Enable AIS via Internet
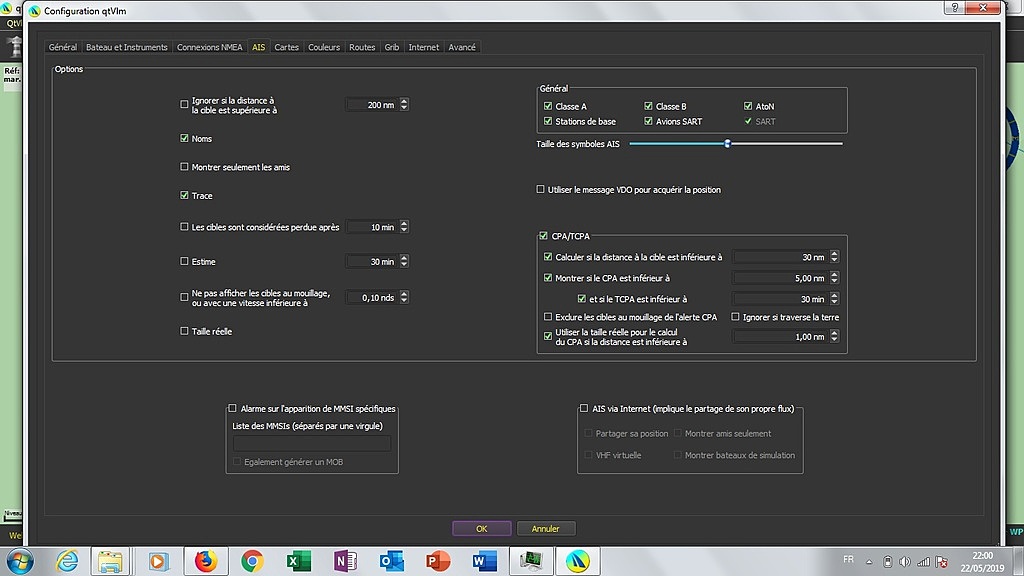Viewport: 1024px width, 576px height. (584, 408)
